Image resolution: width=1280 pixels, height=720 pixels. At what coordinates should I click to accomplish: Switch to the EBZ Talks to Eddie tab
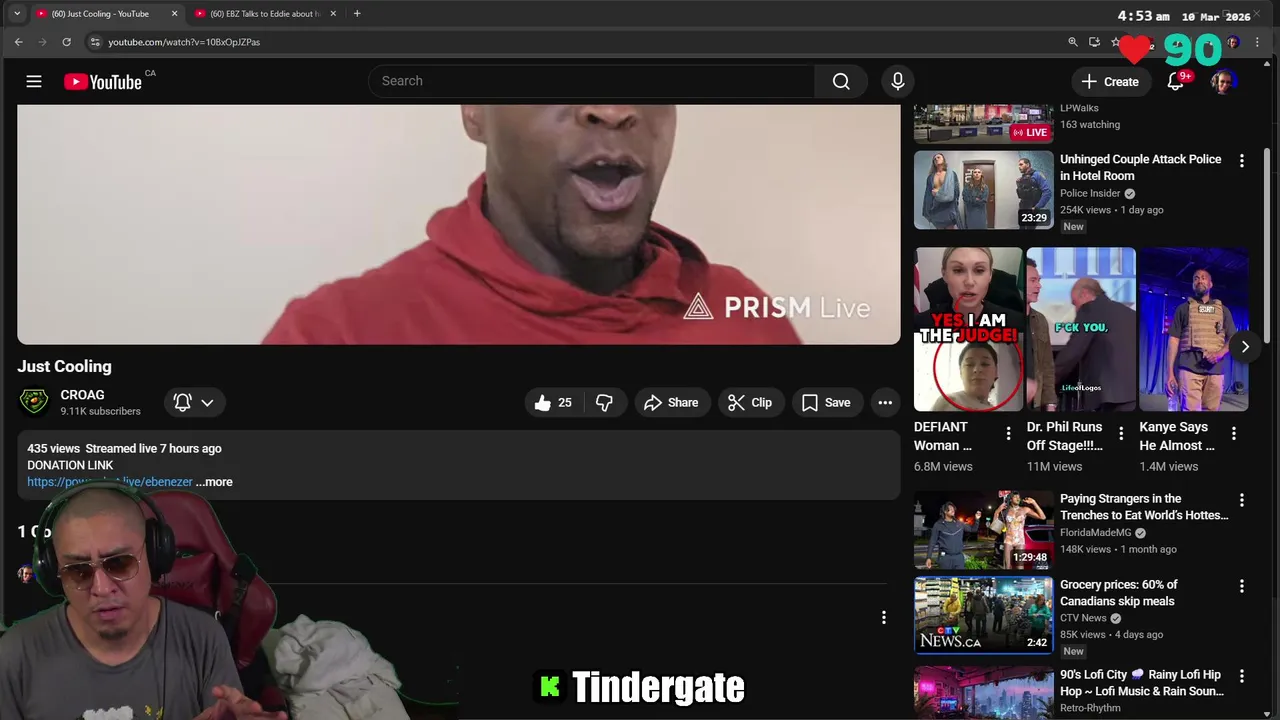(x=264, y=14)
